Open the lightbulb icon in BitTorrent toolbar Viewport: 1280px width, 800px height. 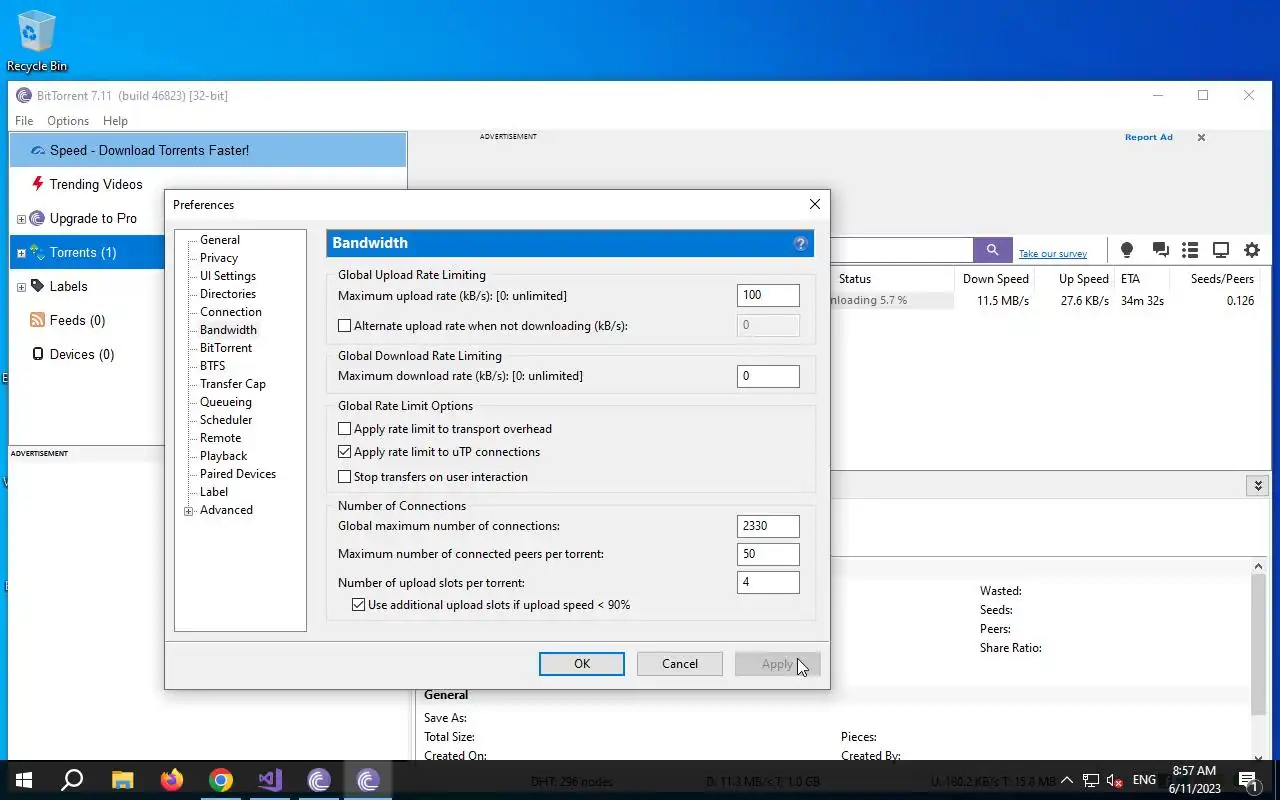tap(1127, 250)
